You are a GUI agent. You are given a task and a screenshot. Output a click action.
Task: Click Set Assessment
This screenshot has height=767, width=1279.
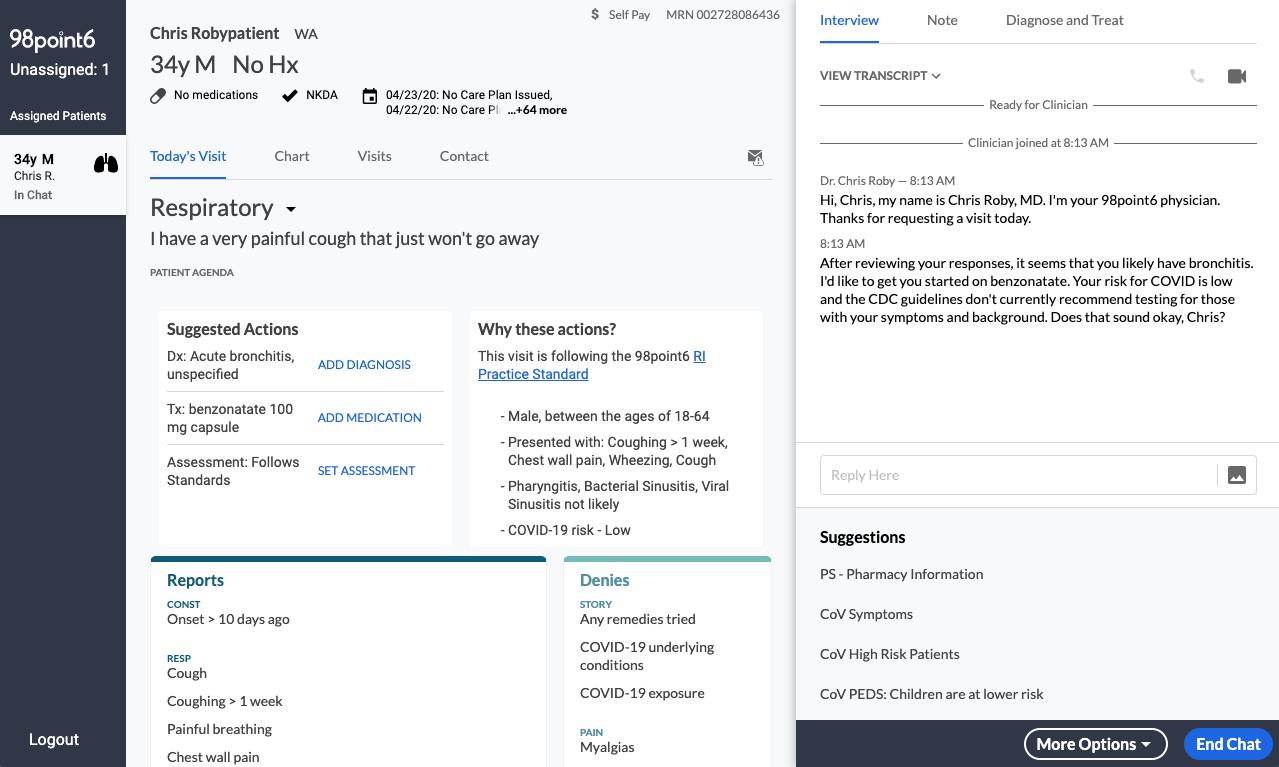pyautogui.click(x=366, y=471)
